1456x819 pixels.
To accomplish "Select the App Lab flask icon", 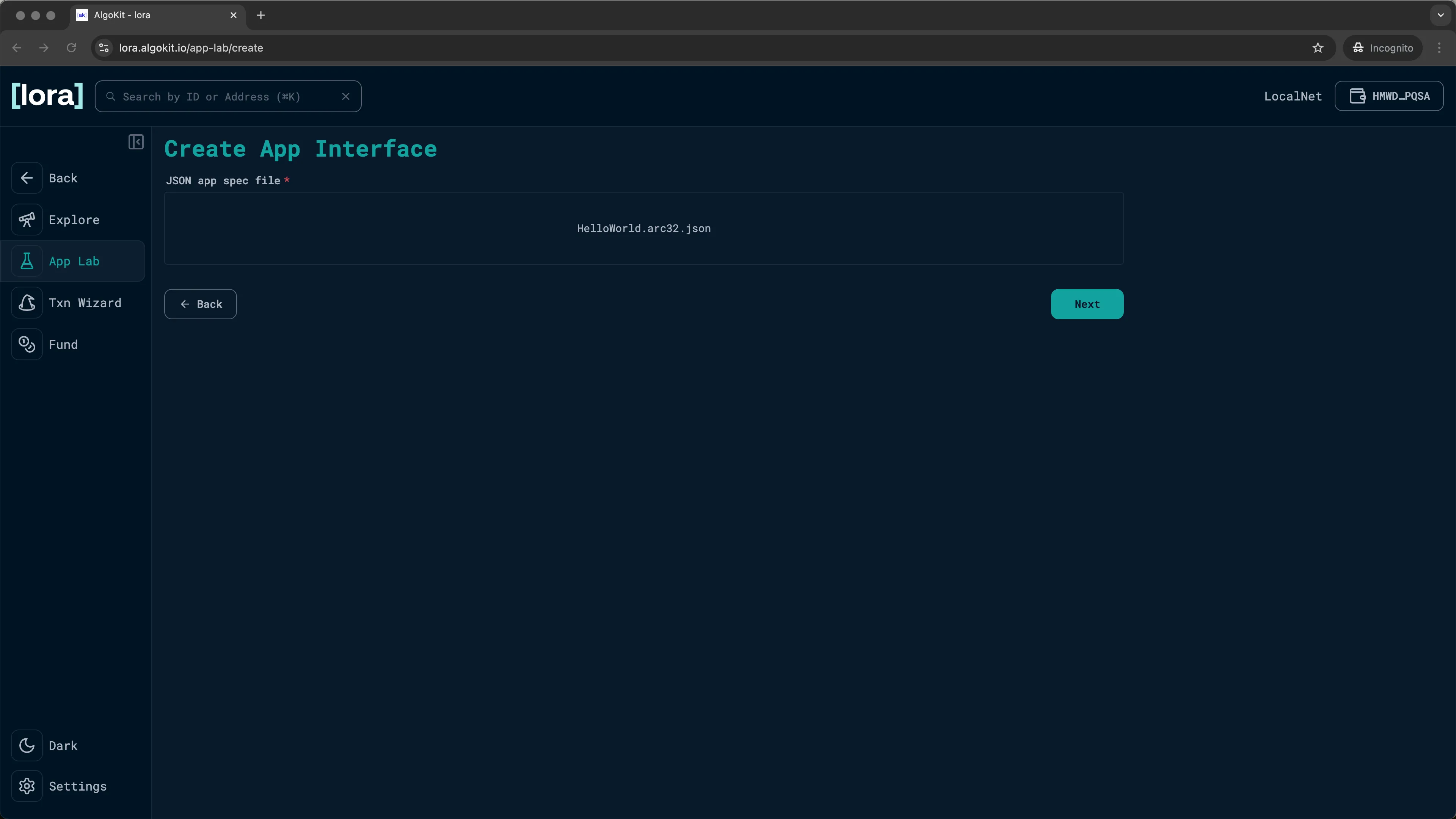I will (27, 260).
